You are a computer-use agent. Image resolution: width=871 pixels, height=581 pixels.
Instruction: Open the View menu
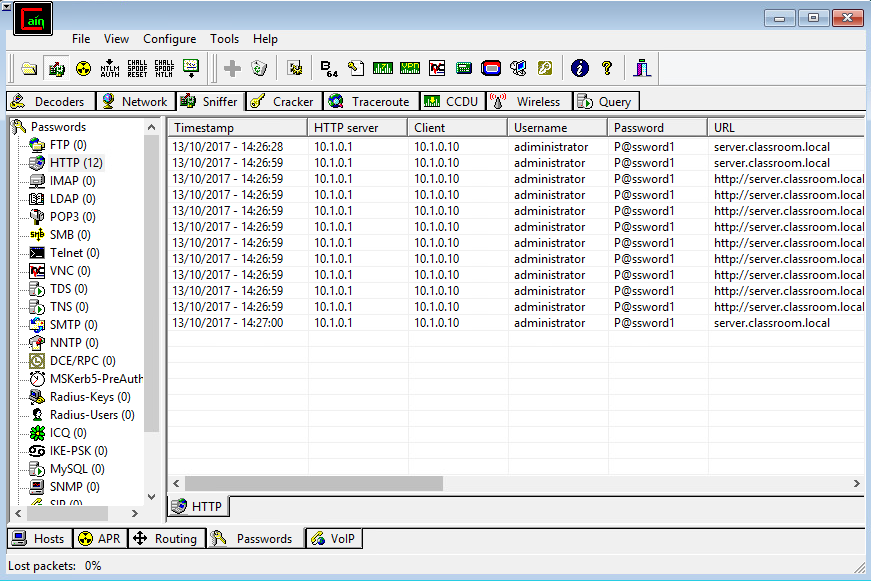tap(116, 39)
